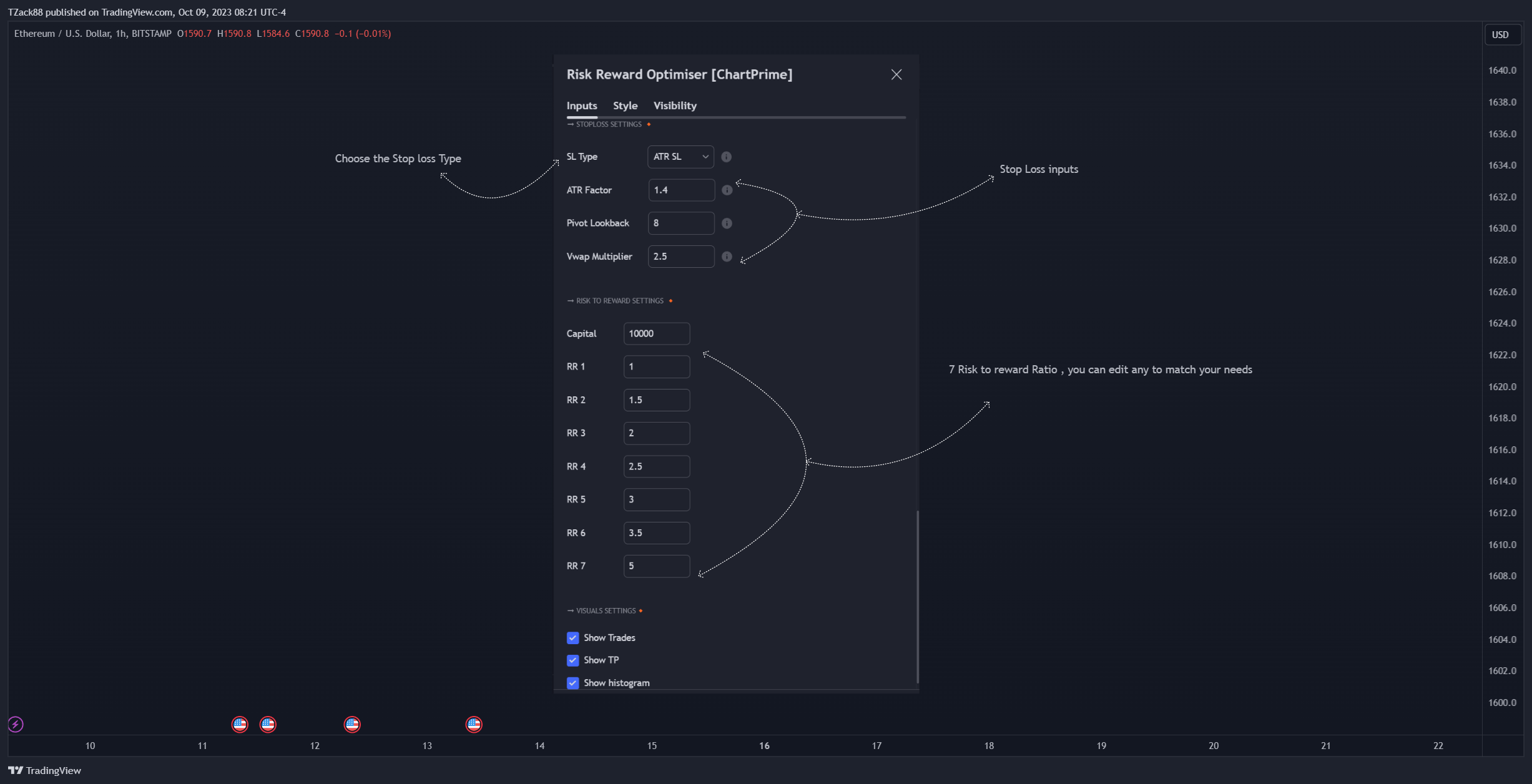Viewport: 1532px width, 784px height.
Task: Click the Capital input field
Action: pyautogui.click(x=657, y=334)
